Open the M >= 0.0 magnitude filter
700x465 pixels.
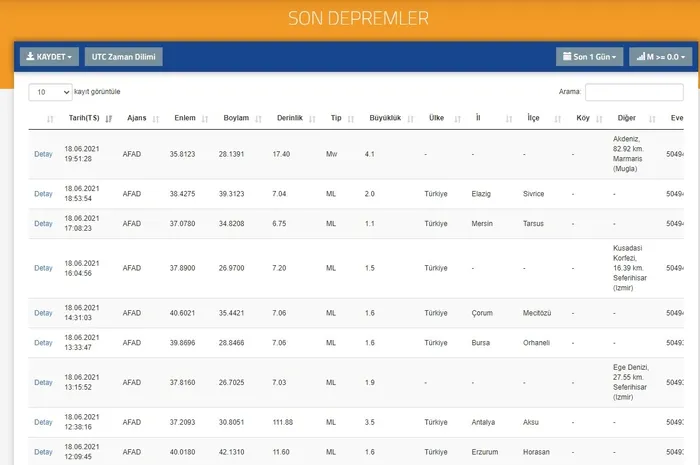tap(661, 57)
